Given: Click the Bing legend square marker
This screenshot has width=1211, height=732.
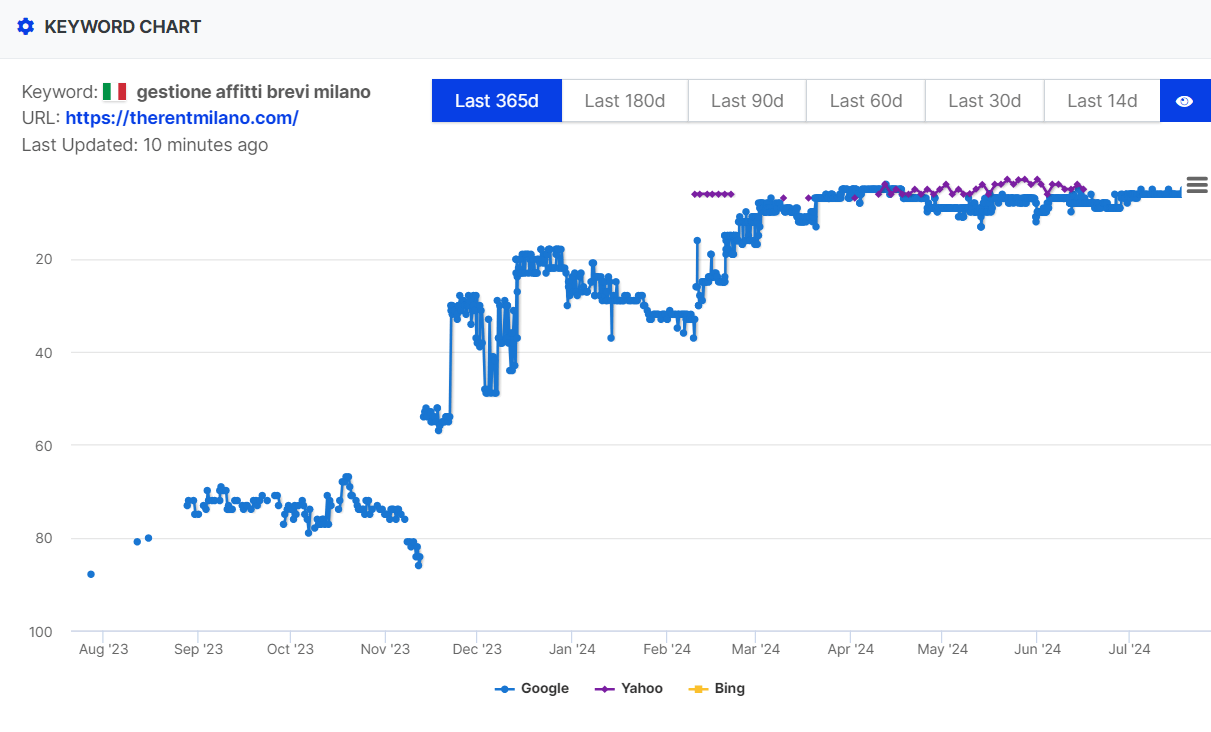Looking at the screenshot, I should pyautogui.click(x=699, y=689).
